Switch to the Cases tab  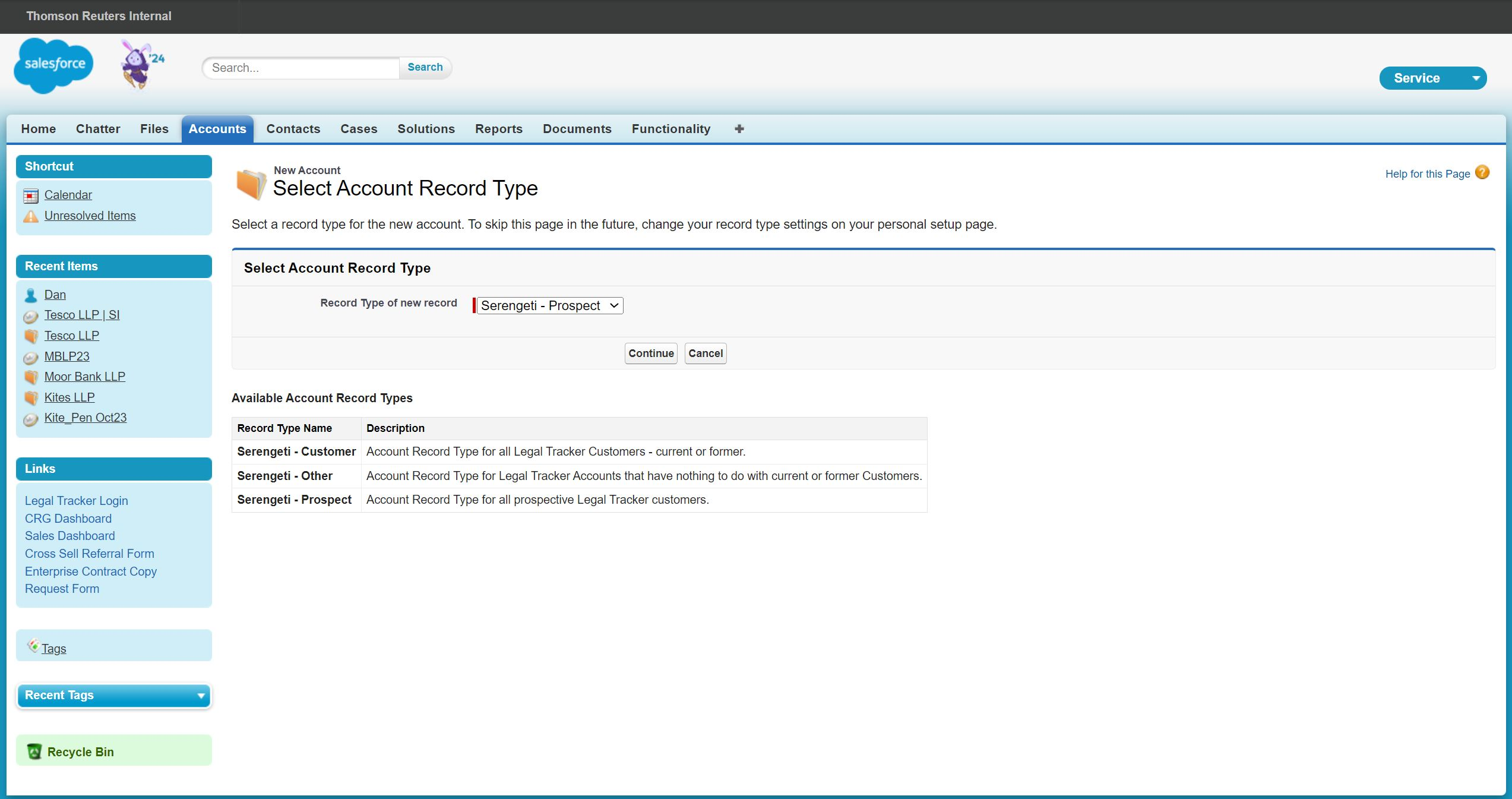[359, 129]
